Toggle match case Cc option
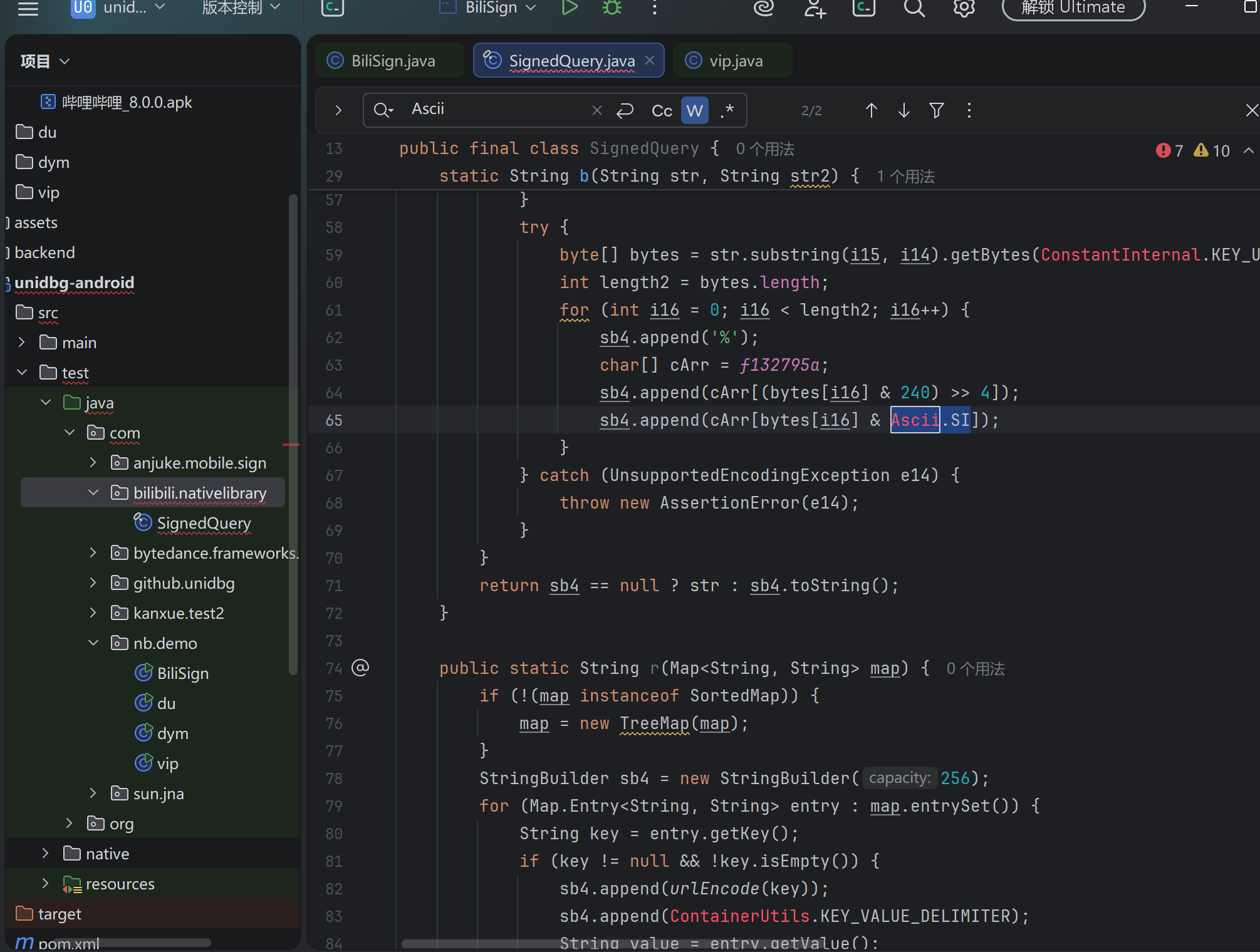Screen dimensions: 1260x952 662,110
